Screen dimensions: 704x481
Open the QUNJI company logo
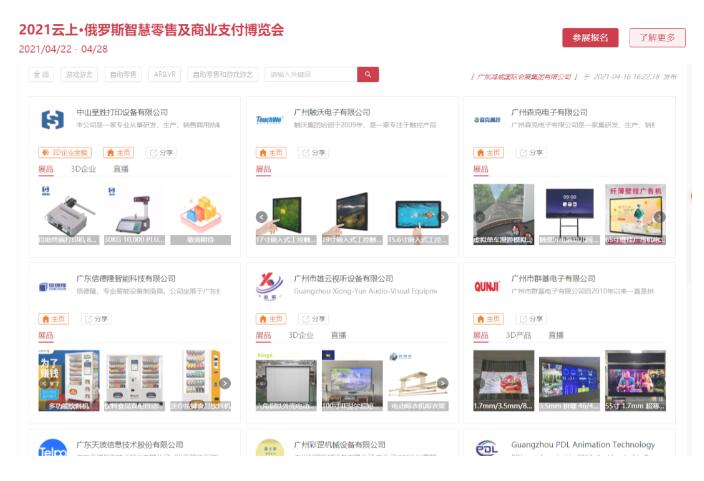click(487, 286)
